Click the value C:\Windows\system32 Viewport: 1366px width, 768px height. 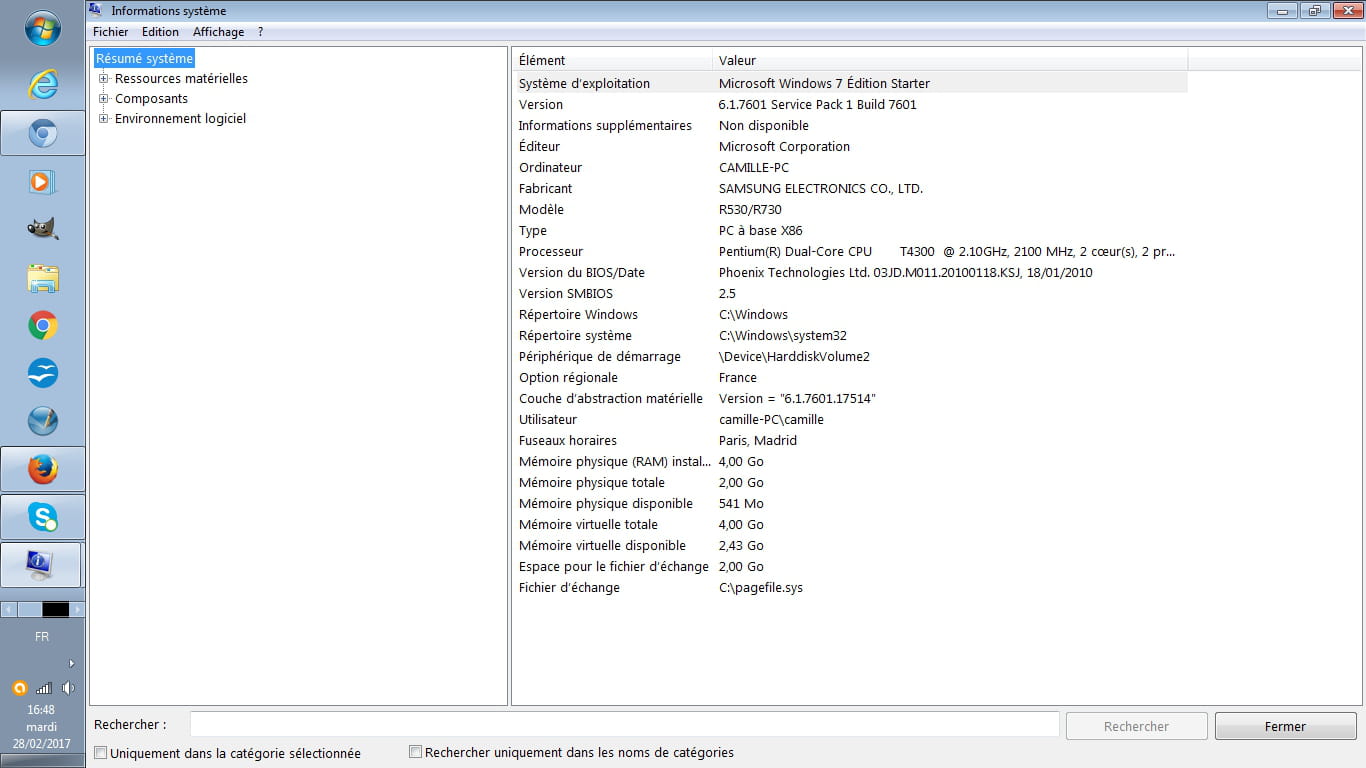point(783,335)
